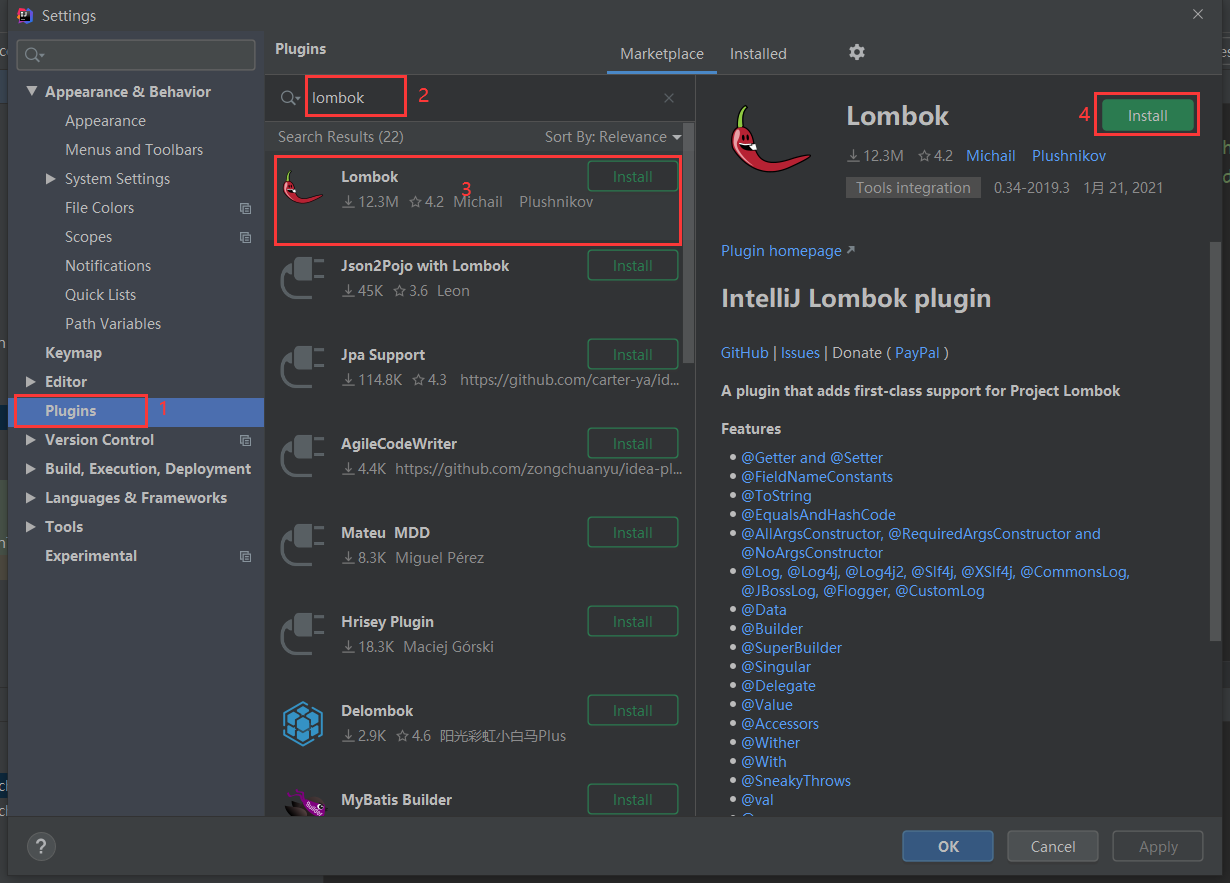Screen dimensions: 1230x883
Task: Open the GitHub link
Action: tap(745, 353)
